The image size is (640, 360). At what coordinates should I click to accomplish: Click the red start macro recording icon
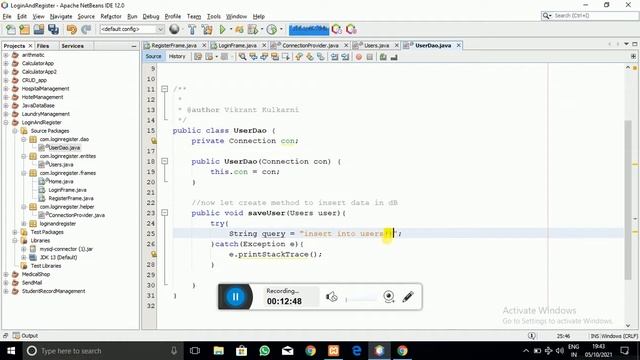[x=359, y=57]
